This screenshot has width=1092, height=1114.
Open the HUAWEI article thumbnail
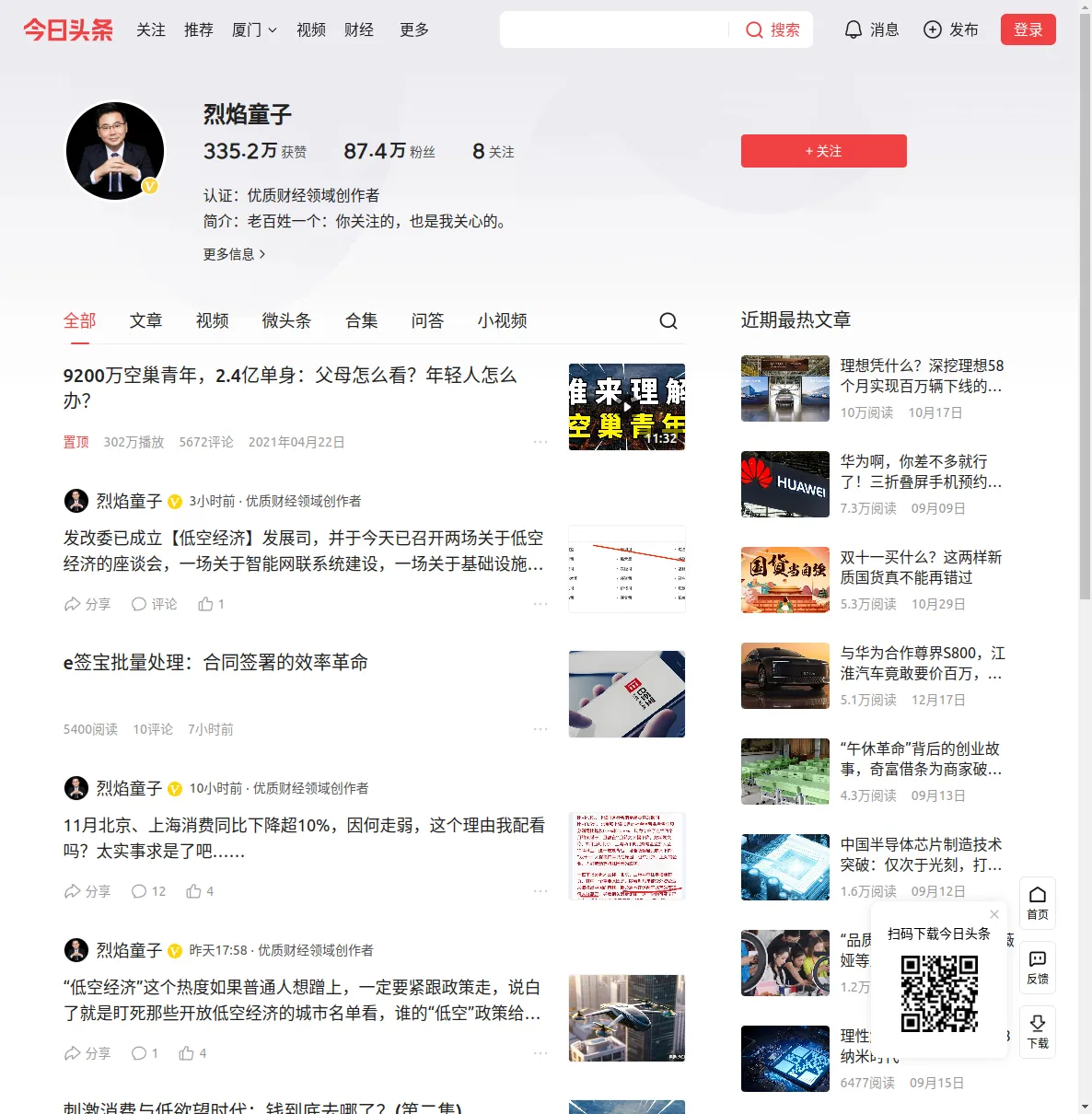(x=785, y=484)
